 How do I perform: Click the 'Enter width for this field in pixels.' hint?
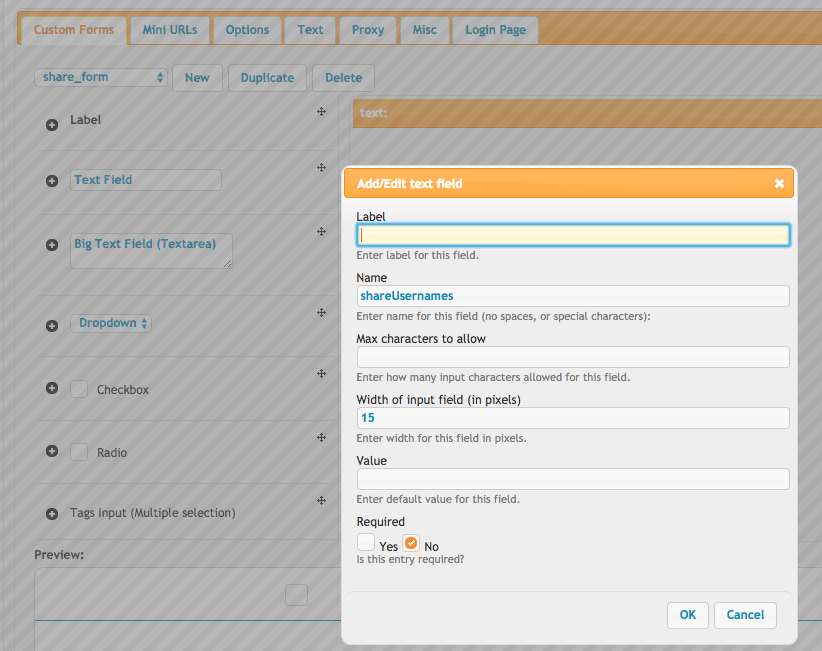(441, 438)
